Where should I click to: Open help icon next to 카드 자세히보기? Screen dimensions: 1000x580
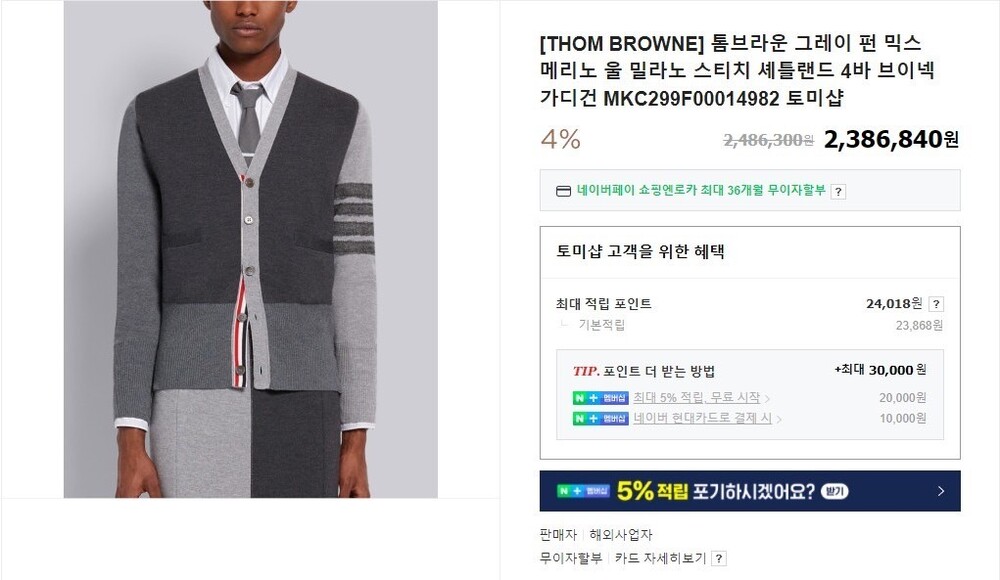click(x=719, y=558)
